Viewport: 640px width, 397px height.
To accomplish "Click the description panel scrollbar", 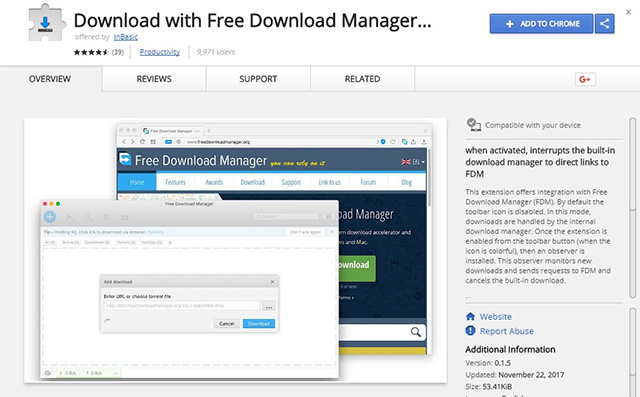I will (633, 208).
